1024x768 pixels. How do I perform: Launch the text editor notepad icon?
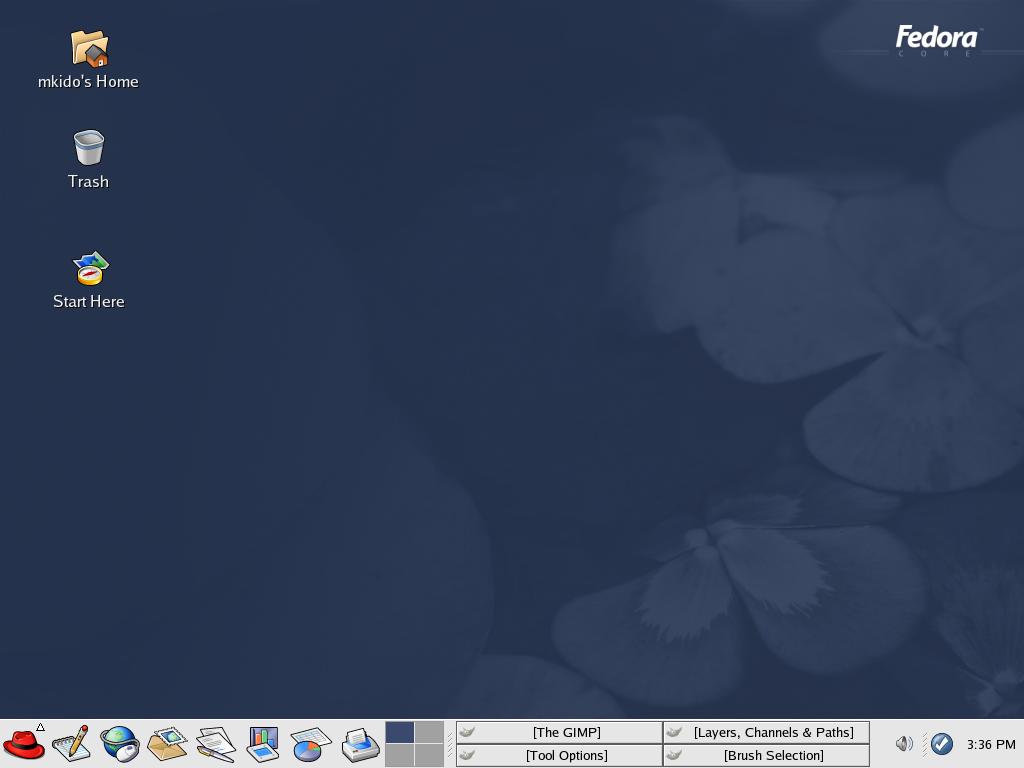click(71, 744)
